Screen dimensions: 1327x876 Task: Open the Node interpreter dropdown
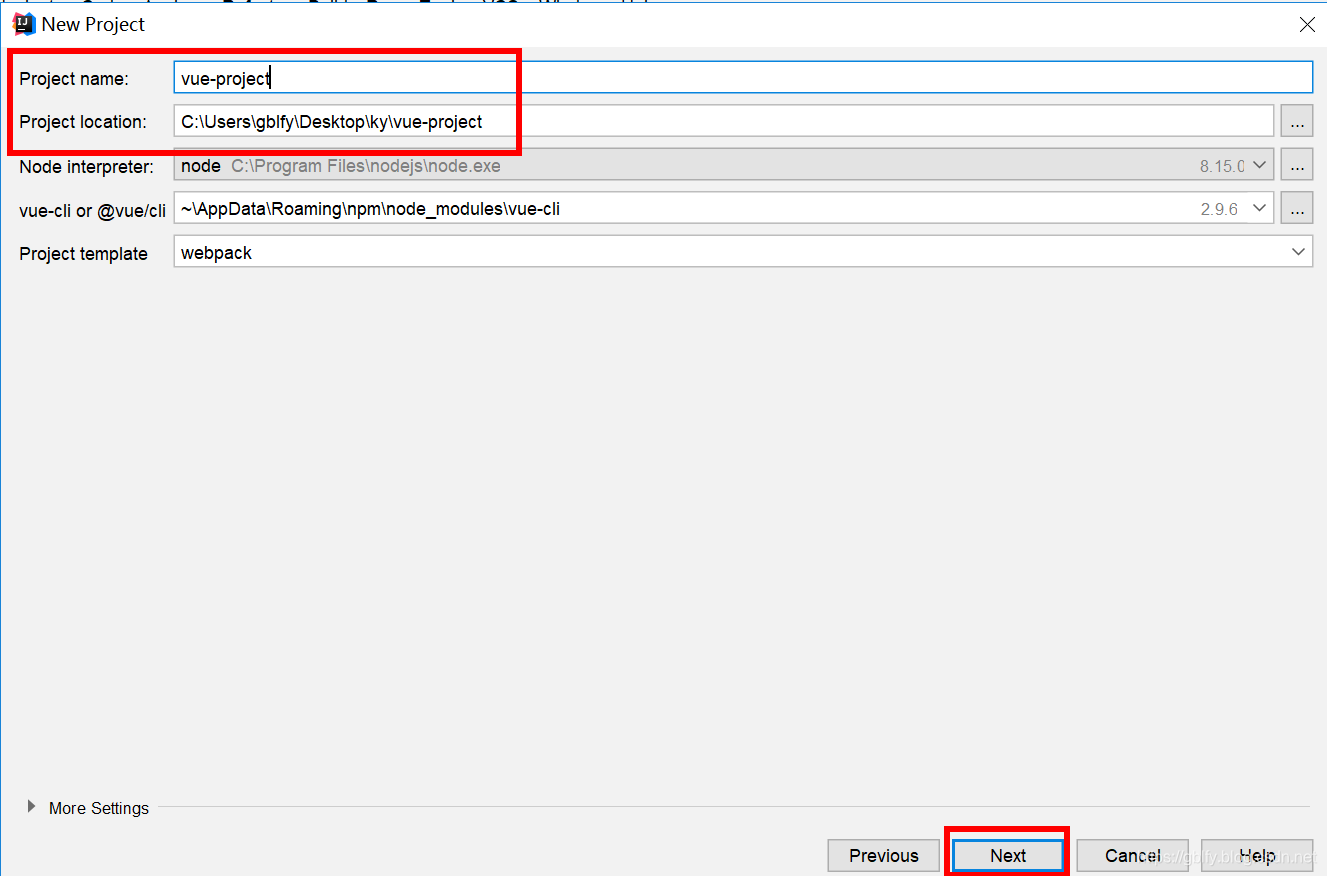click(x=1260, y=165)
